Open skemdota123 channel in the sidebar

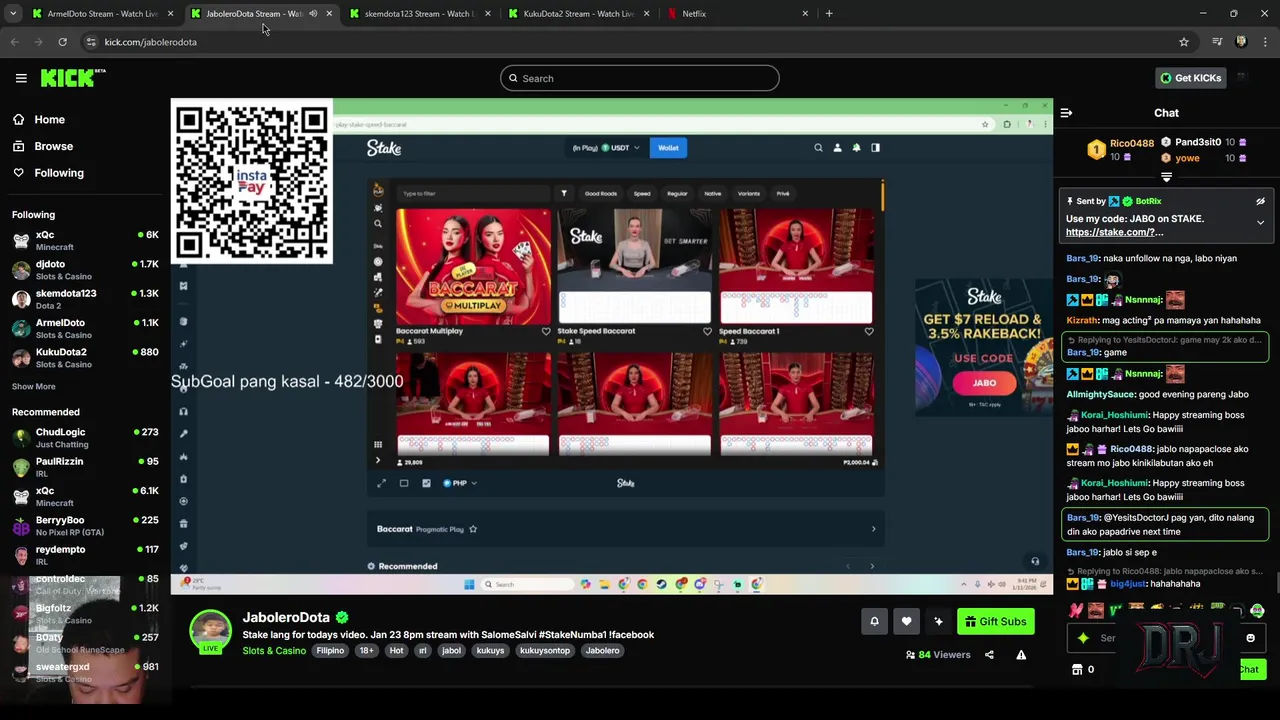pos(85,299)
